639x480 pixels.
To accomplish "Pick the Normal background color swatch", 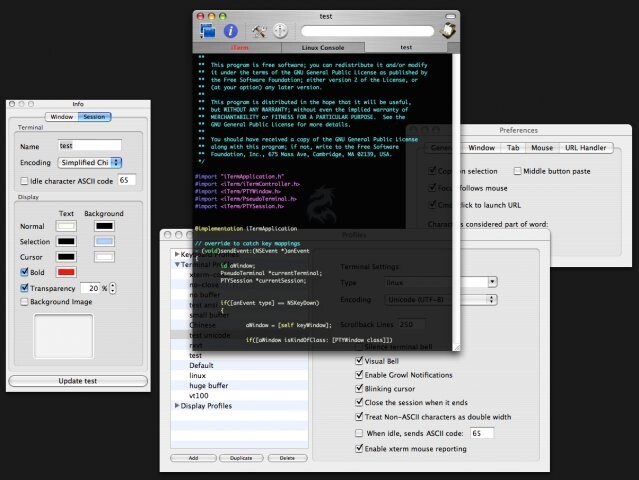I will 104,226.
